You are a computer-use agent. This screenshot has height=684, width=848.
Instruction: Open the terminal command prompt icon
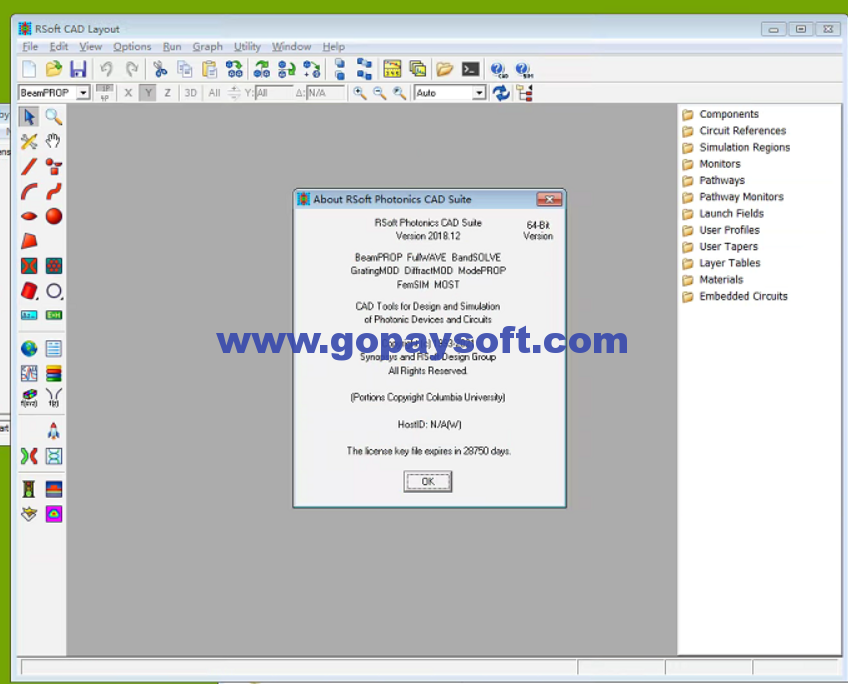coord(471,69)
